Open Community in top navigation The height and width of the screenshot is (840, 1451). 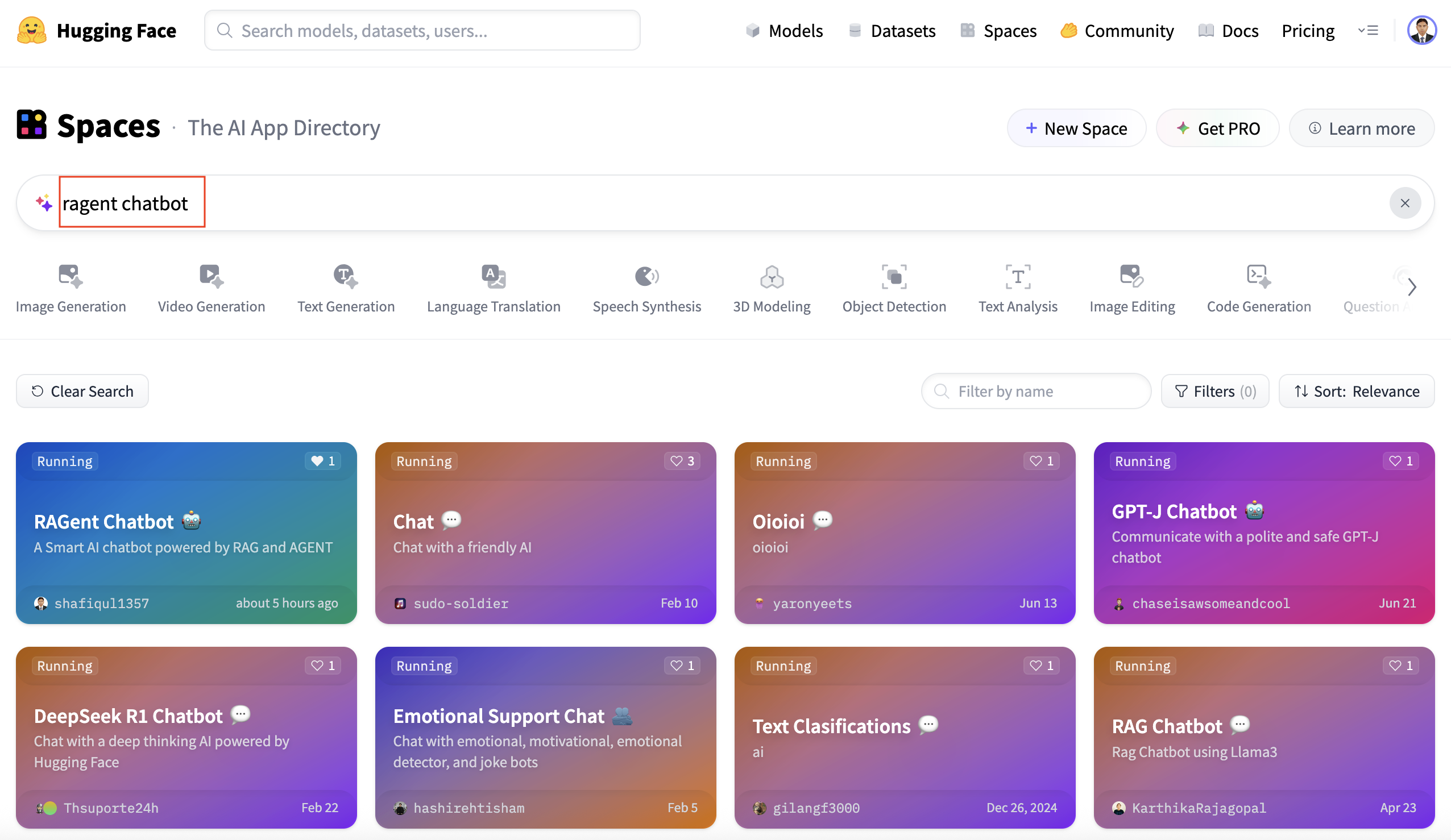(1117, 31)
